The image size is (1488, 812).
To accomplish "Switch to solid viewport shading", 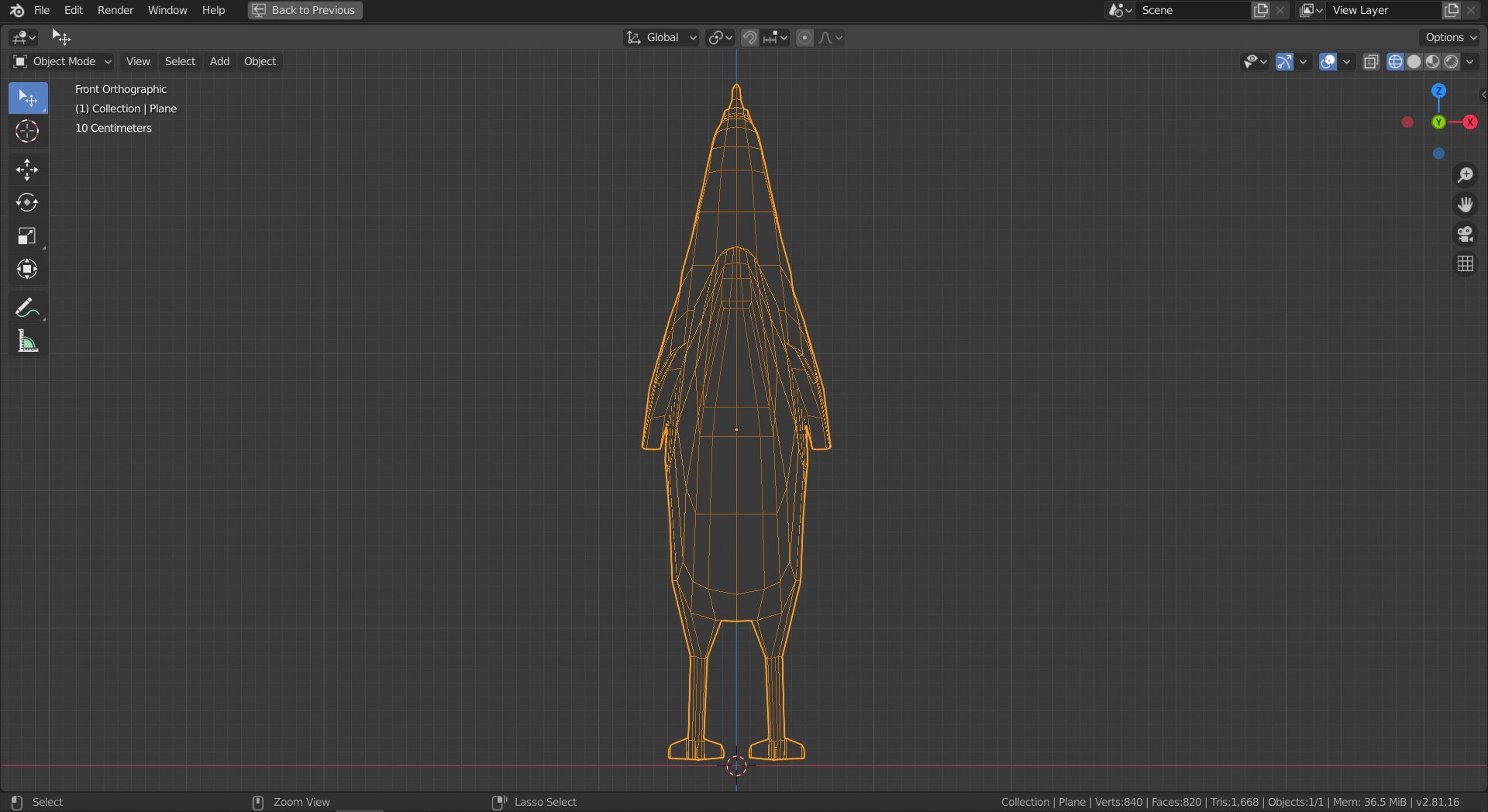I will pos(1414,62).
